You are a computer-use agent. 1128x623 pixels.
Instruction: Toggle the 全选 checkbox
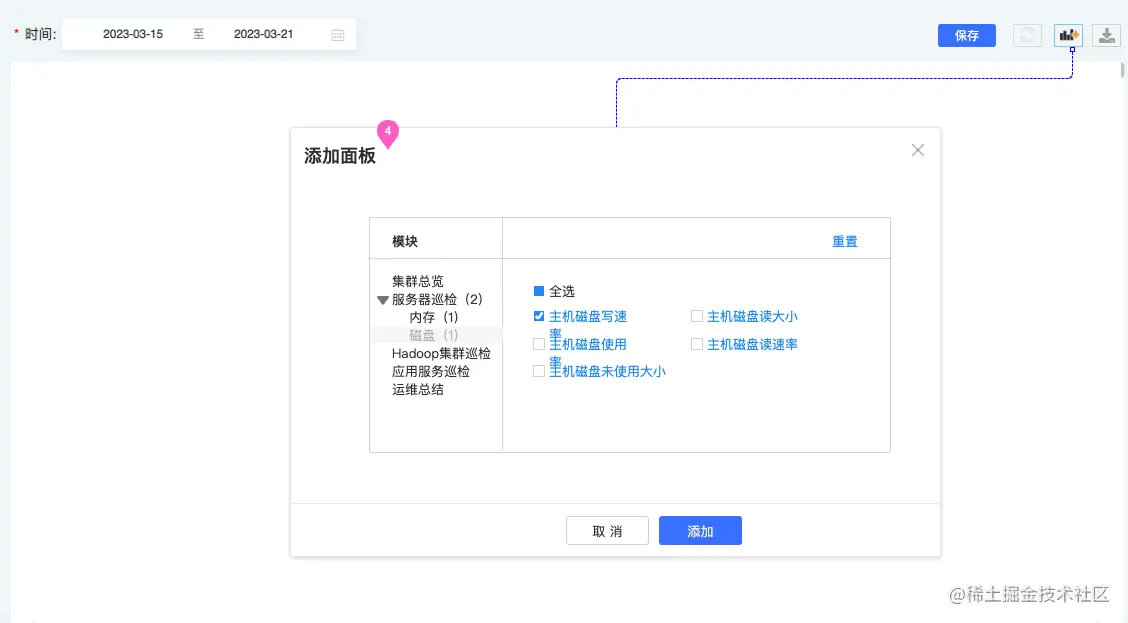(539, 291)
